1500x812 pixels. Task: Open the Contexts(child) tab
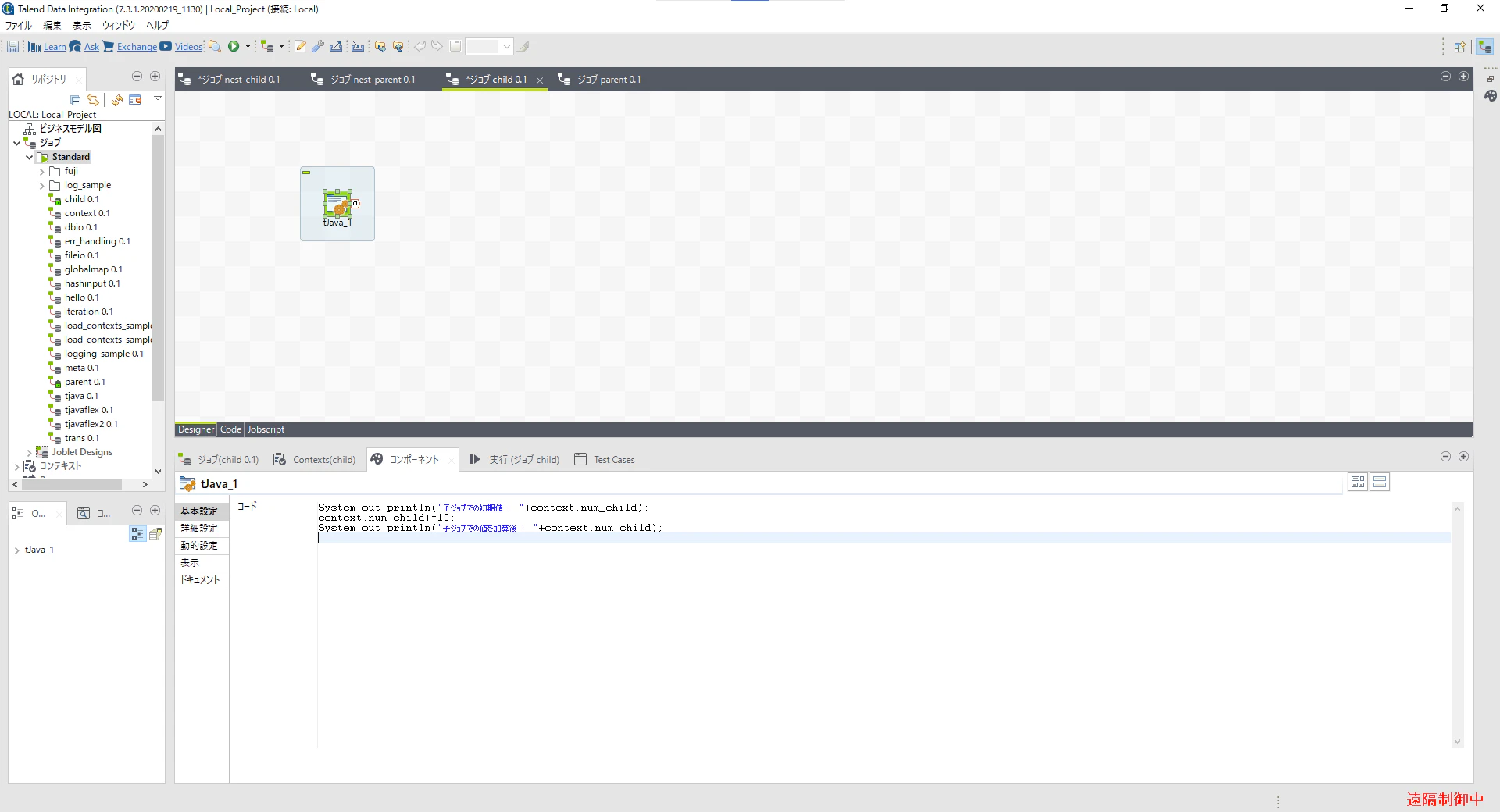[314, 460]
